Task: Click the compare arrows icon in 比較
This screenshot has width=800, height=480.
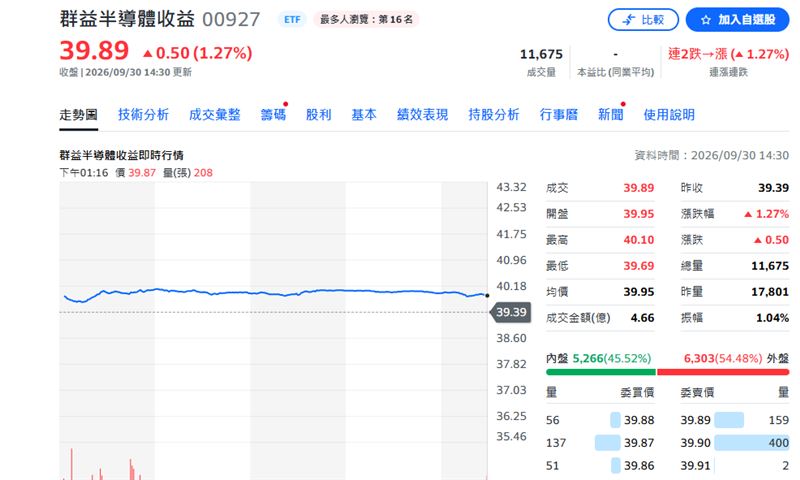Action: click(629, 20)
